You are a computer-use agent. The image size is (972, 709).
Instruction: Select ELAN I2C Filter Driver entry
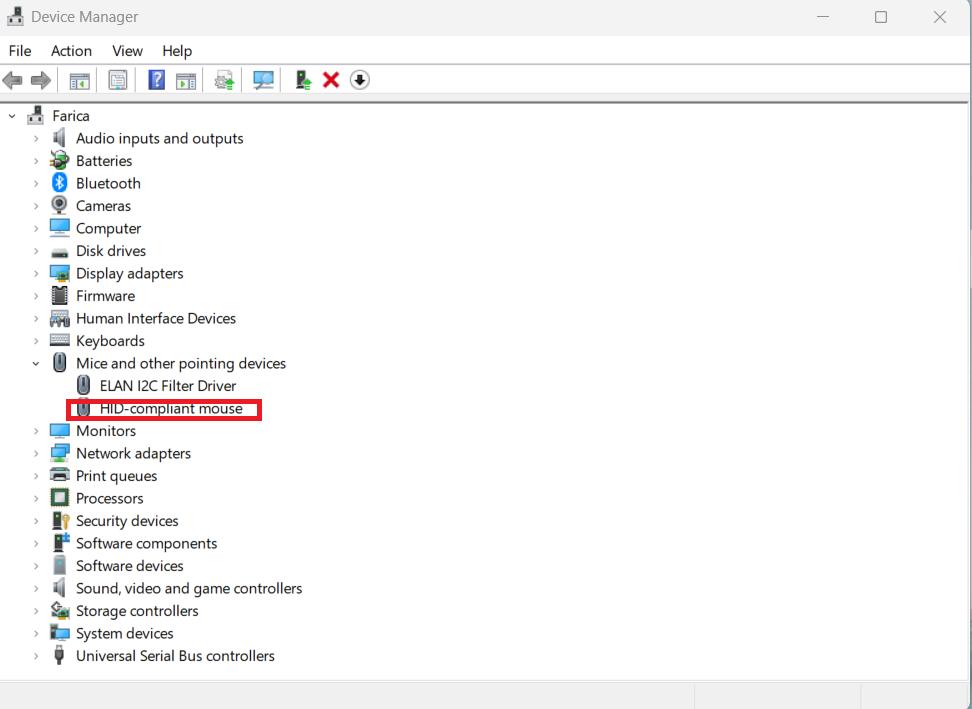[168, 386]
